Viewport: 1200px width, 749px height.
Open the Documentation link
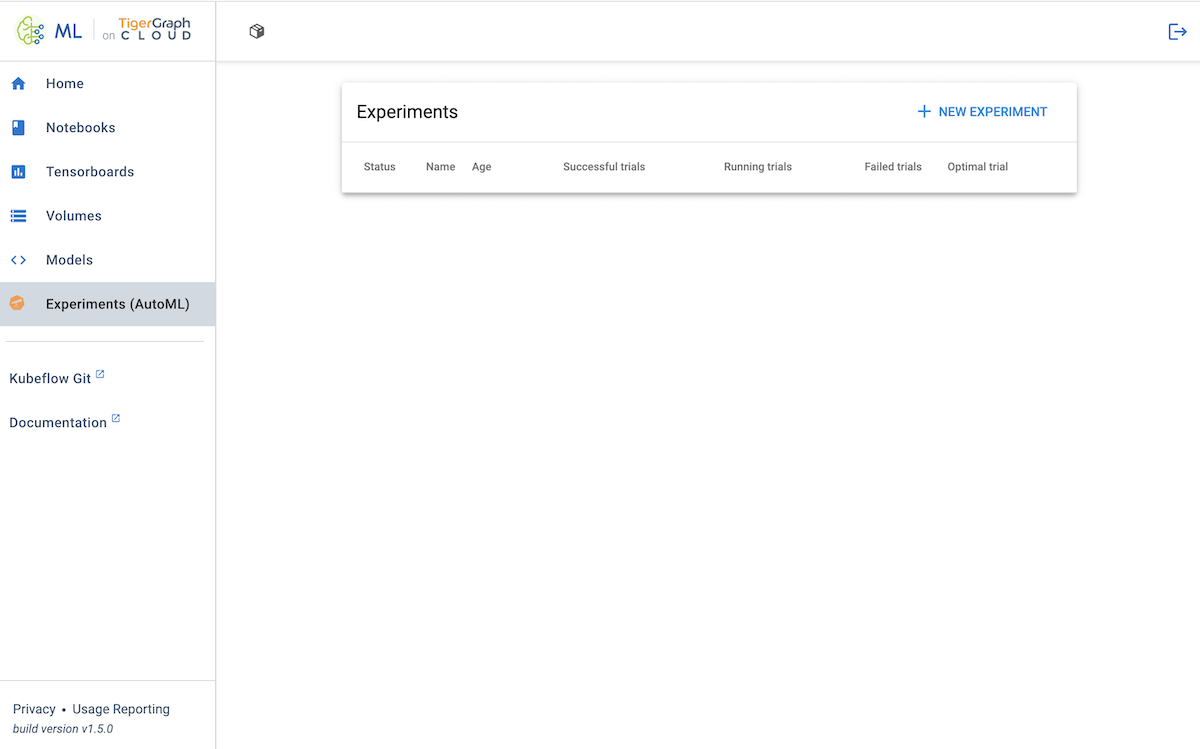tap(58, 422)
